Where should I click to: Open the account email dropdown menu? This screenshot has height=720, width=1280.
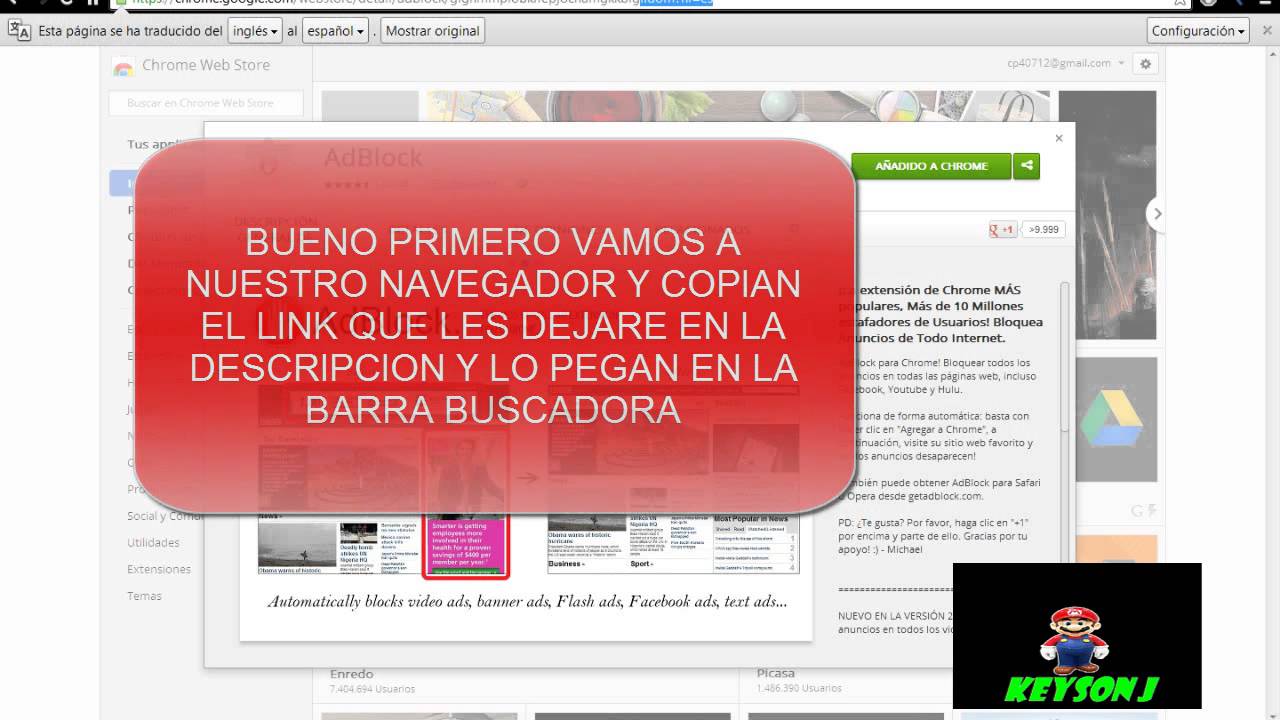(x=1066, y=63)
